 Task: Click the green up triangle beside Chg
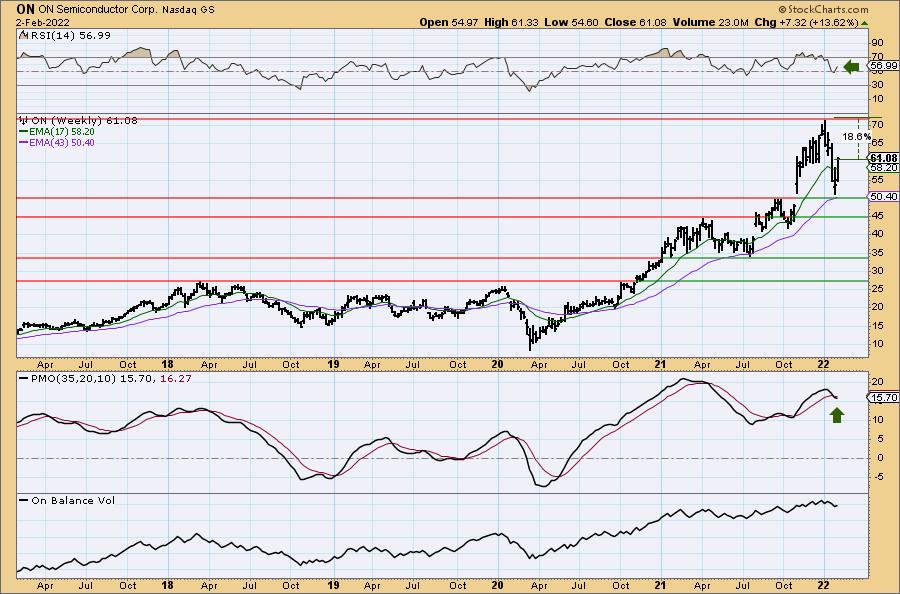pos(865,23)
